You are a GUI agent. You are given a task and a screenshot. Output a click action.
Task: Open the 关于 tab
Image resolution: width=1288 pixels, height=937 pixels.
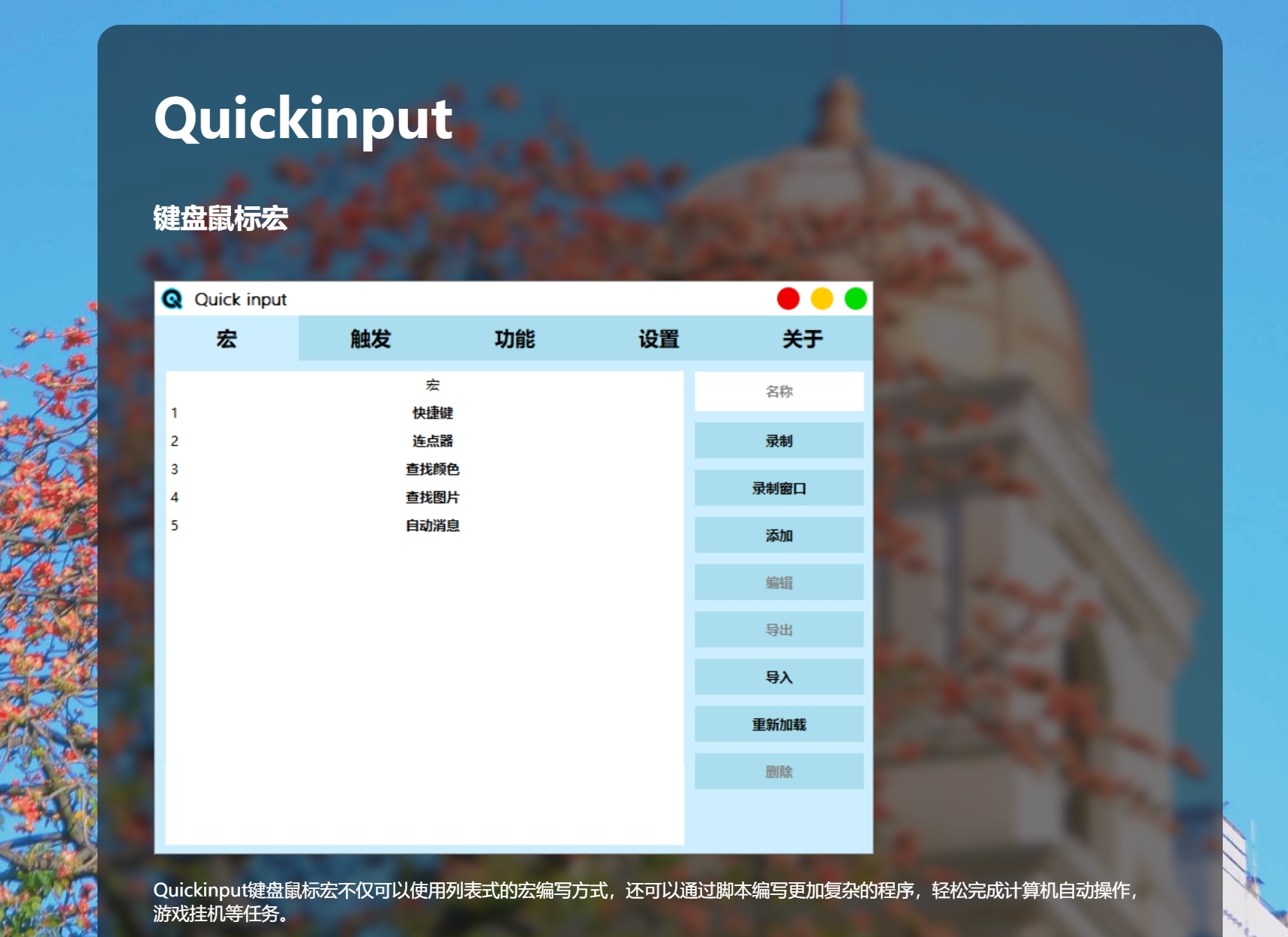coord(802,338)
